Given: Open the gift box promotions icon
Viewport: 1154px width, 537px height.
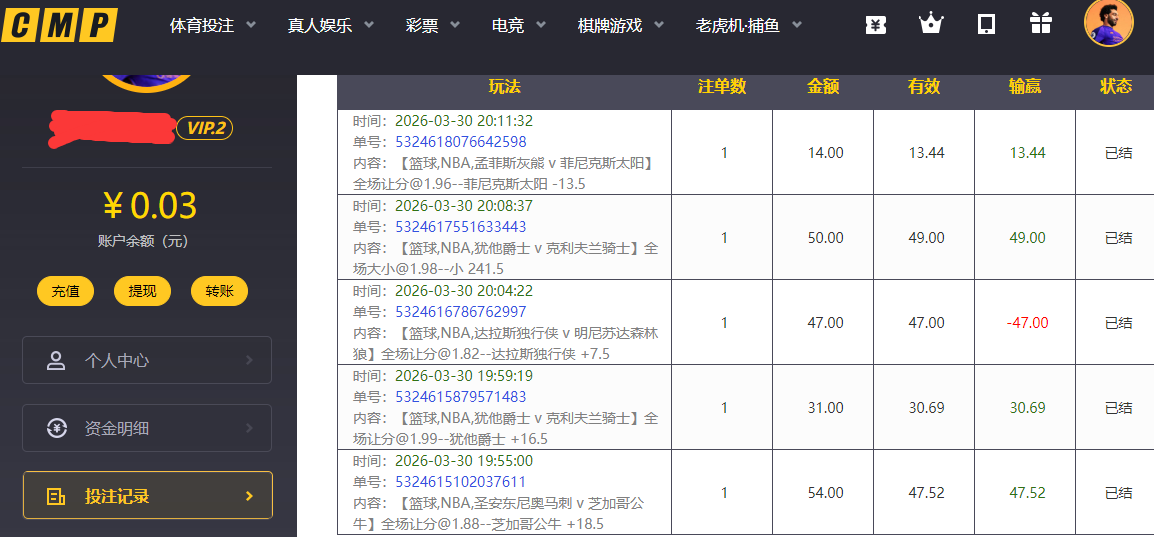Looking at the screenshot, I should [1041, 24].
